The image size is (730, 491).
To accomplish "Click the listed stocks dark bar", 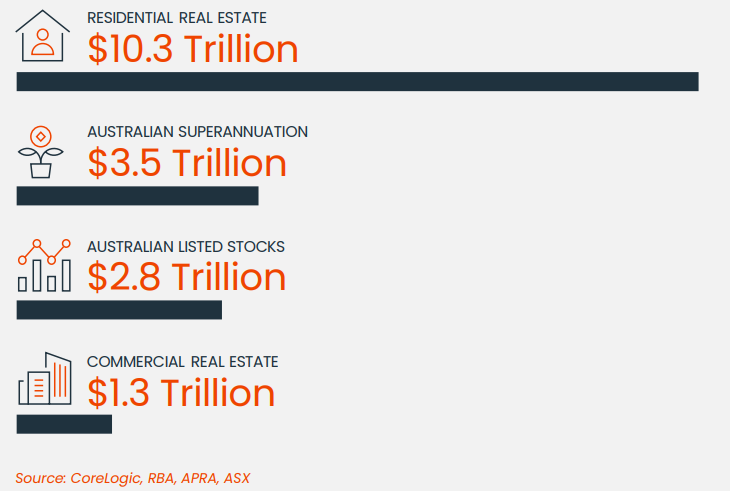I will [119, 310].
